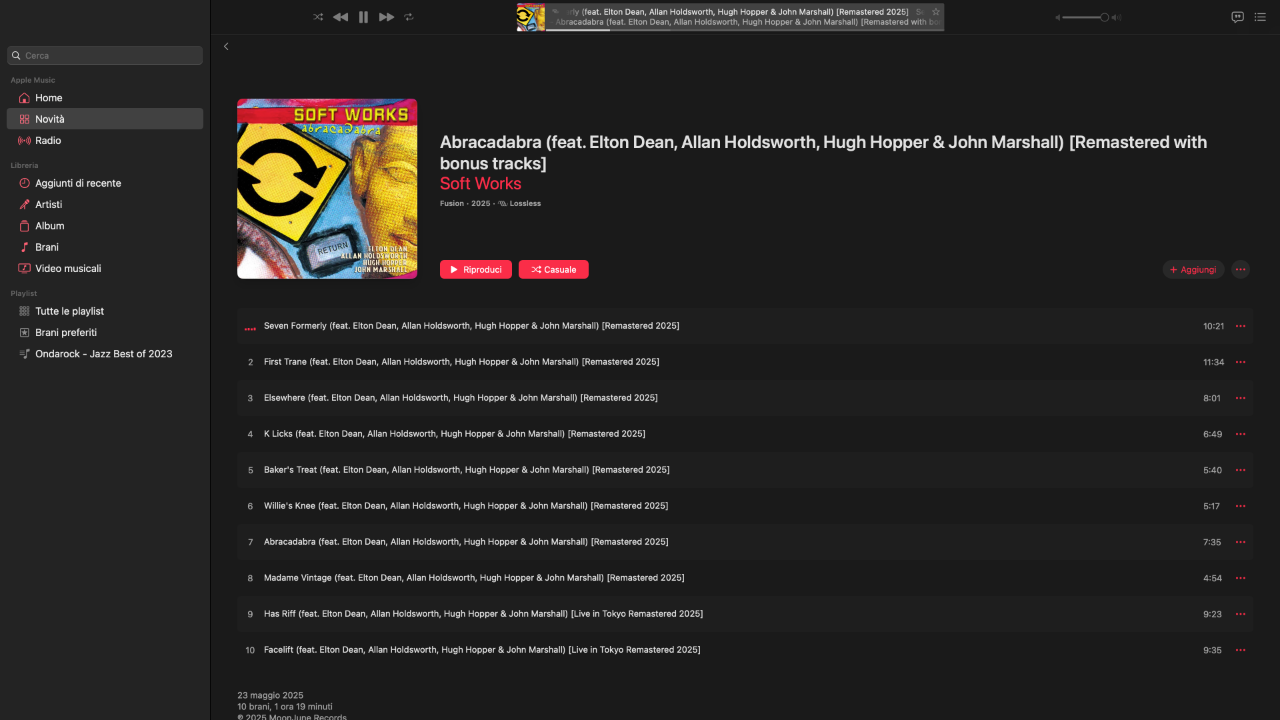The image size is (1280, 720).
Task: Open more options for First Trane
Action: pos(1240,362)
